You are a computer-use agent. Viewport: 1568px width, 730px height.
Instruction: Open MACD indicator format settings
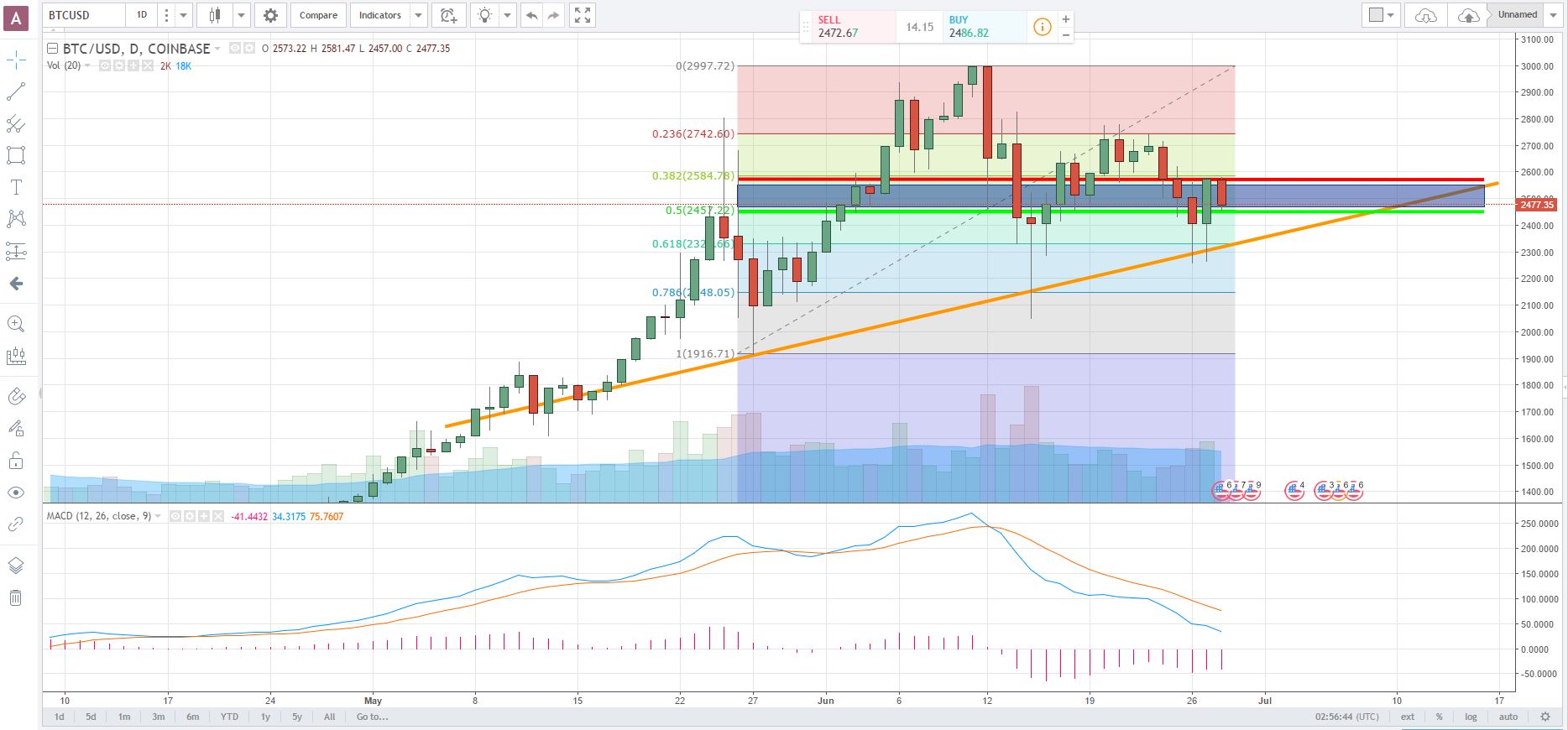pos(190,516)
